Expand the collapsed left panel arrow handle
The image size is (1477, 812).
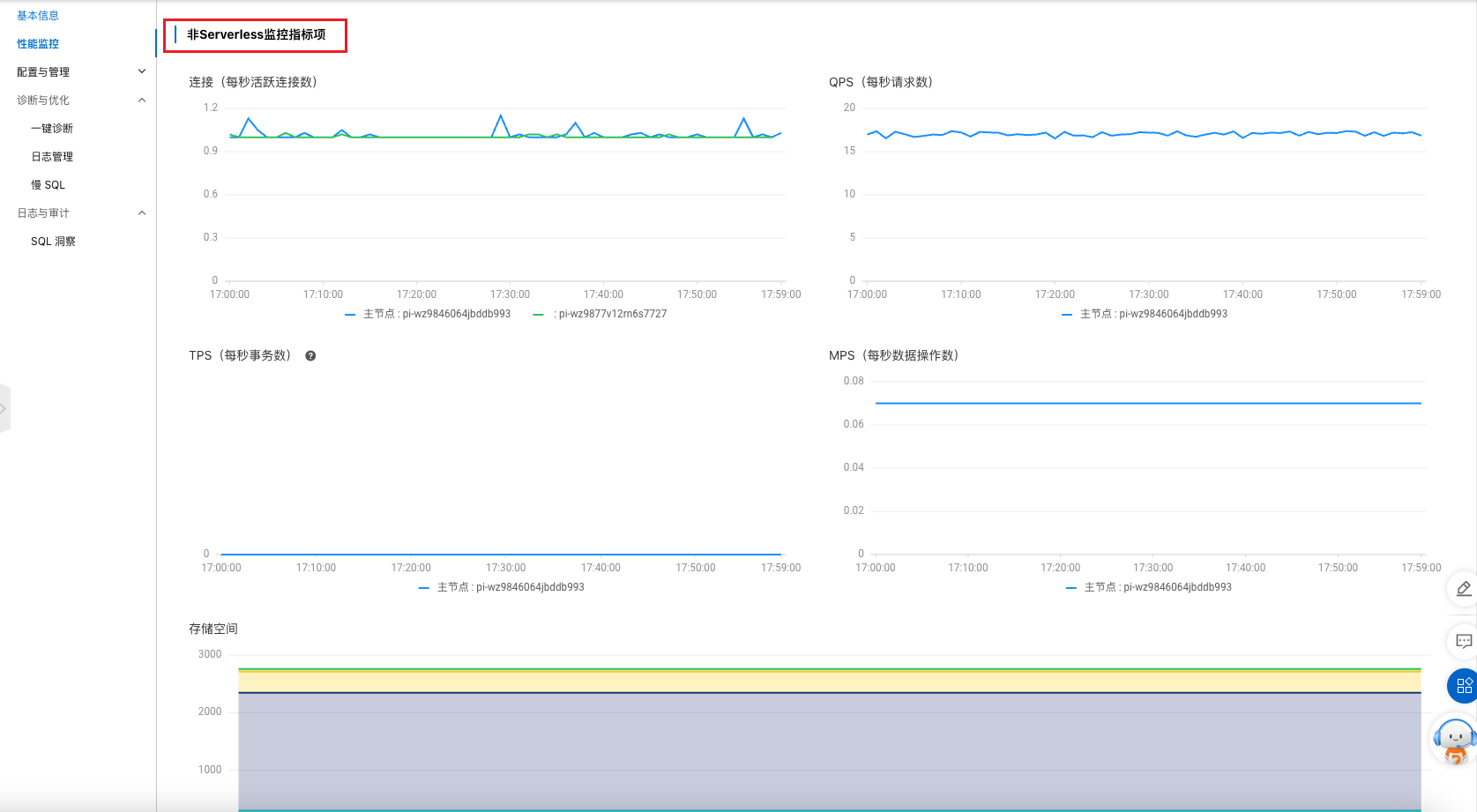coord(4,408)
